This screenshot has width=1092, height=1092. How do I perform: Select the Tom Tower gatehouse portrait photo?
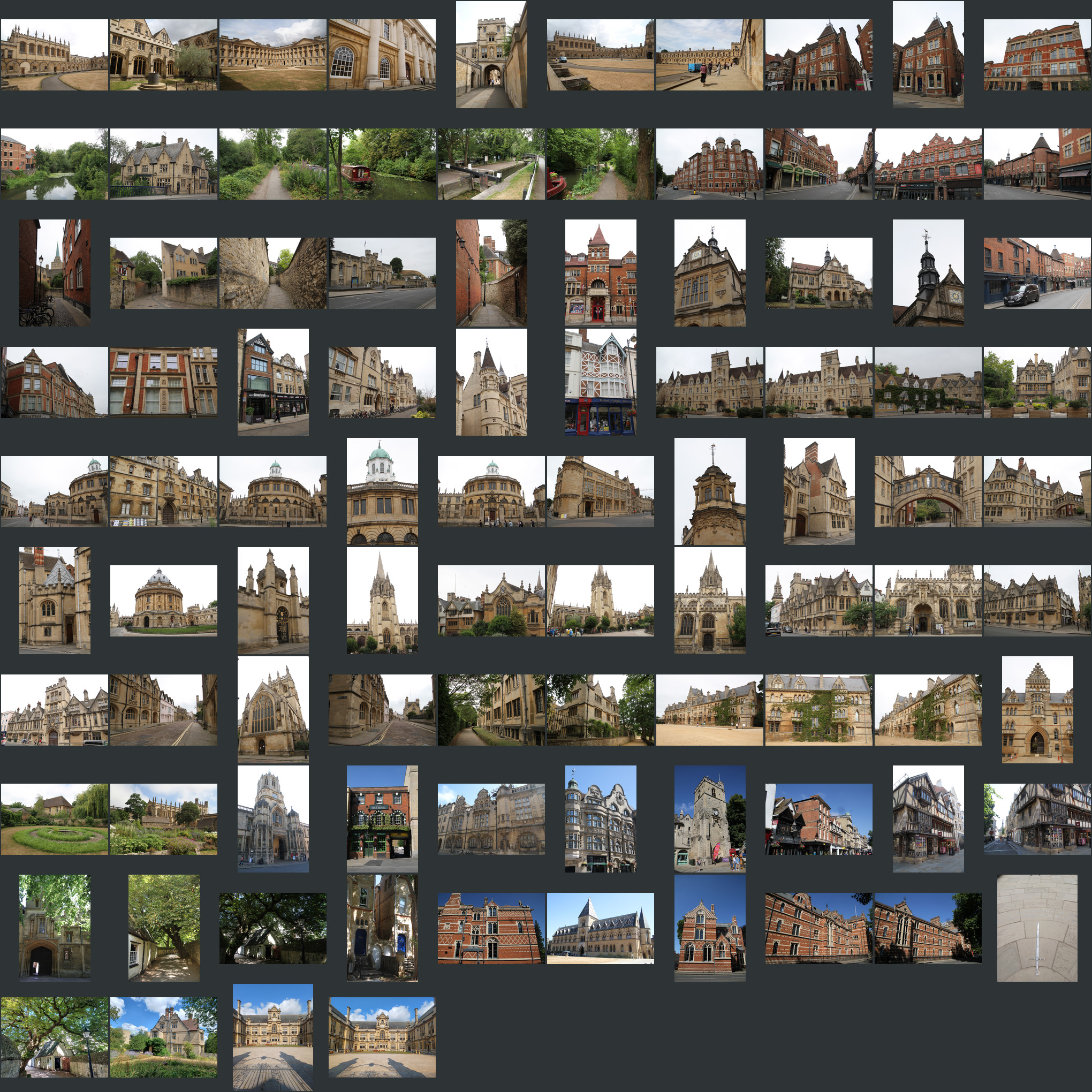click(x=273, y=818)
